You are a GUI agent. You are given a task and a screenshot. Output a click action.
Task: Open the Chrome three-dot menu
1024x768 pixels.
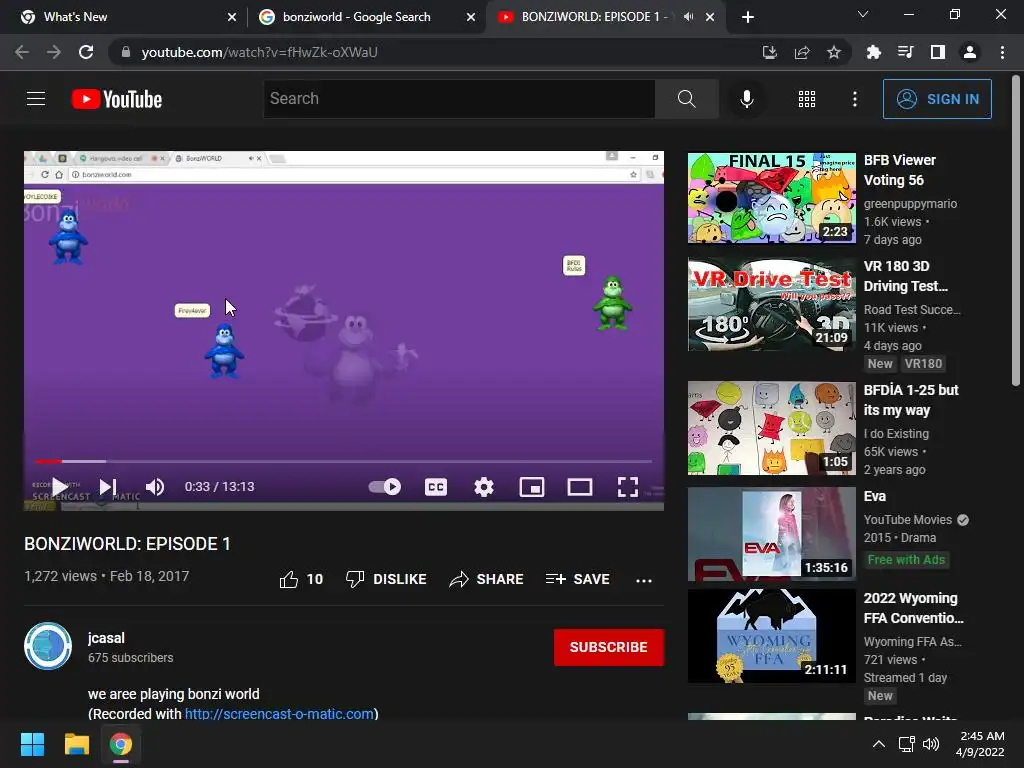click(1002, 52)
